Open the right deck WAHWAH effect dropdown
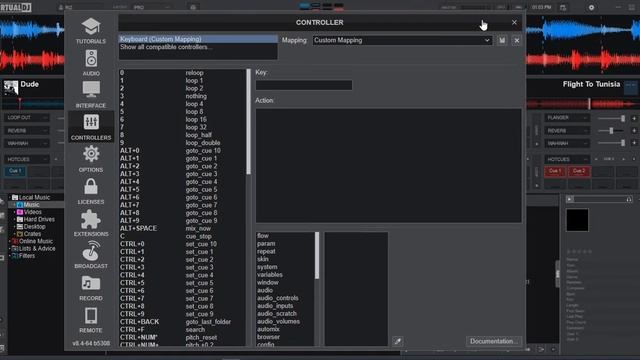This screenshot has width=640, height=360. click(x=567, y=143)
